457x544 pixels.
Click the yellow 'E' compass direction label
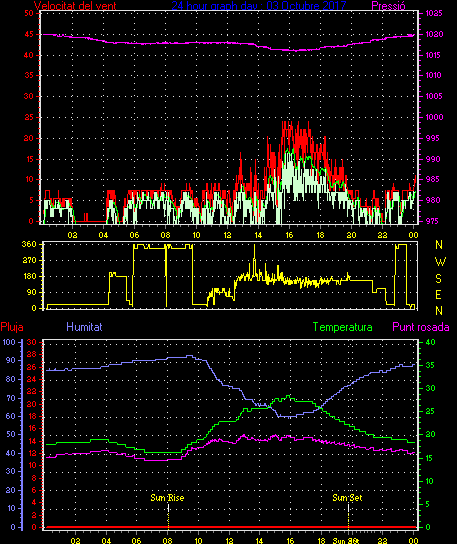pyautogui.click(x=439, y=295)
